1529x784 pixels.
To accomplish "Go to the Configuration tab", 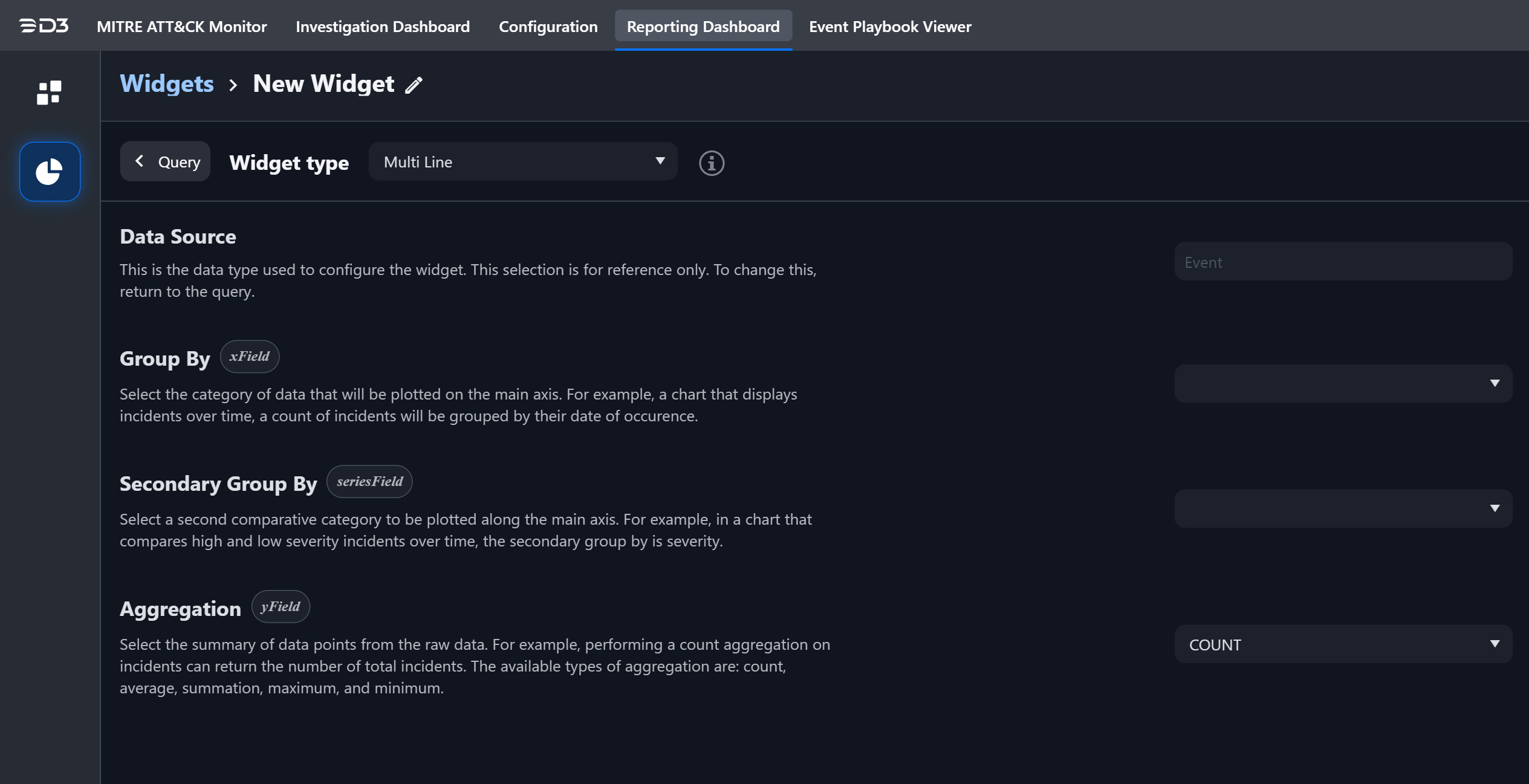I will click(x=547, y=27).
